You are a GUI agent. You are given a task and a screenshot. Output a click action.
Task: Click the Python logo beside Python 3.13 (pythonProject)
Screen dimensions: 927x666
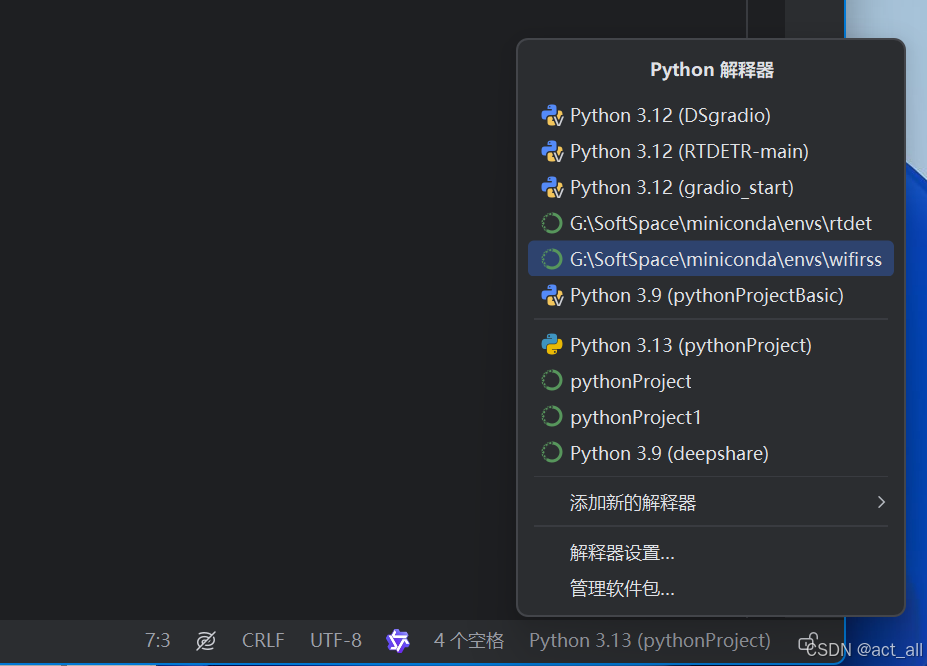(551, 344)
